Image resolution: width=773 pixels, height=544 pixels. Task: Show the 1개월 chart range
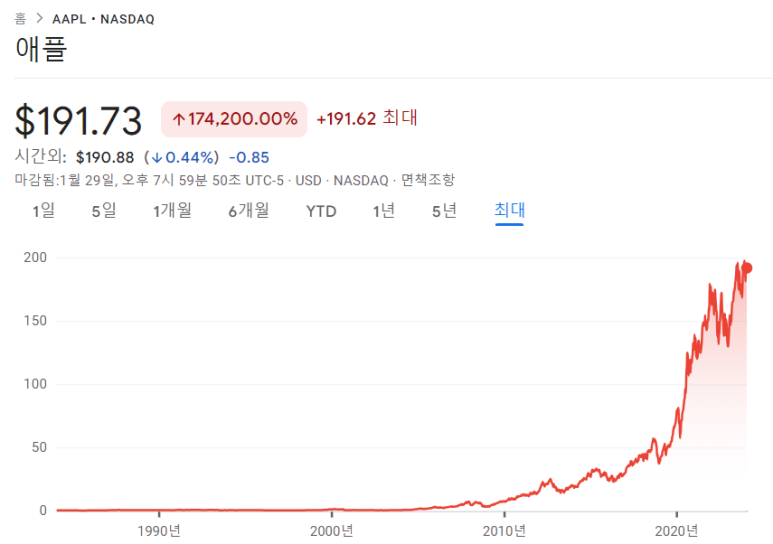tap(172, 211)
